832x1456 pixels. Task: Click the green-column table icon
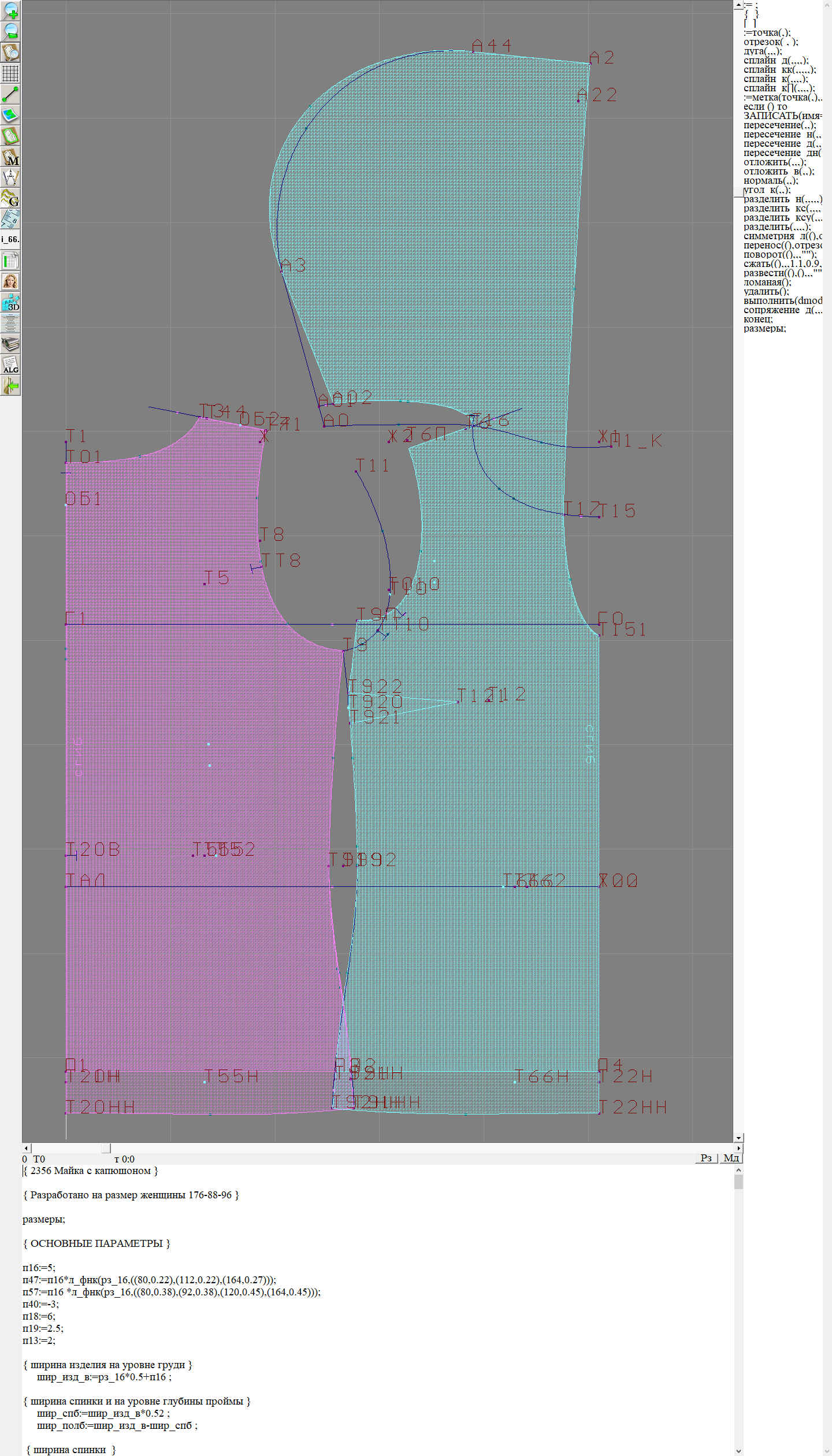pyautogui.click(x=10, y=261)
